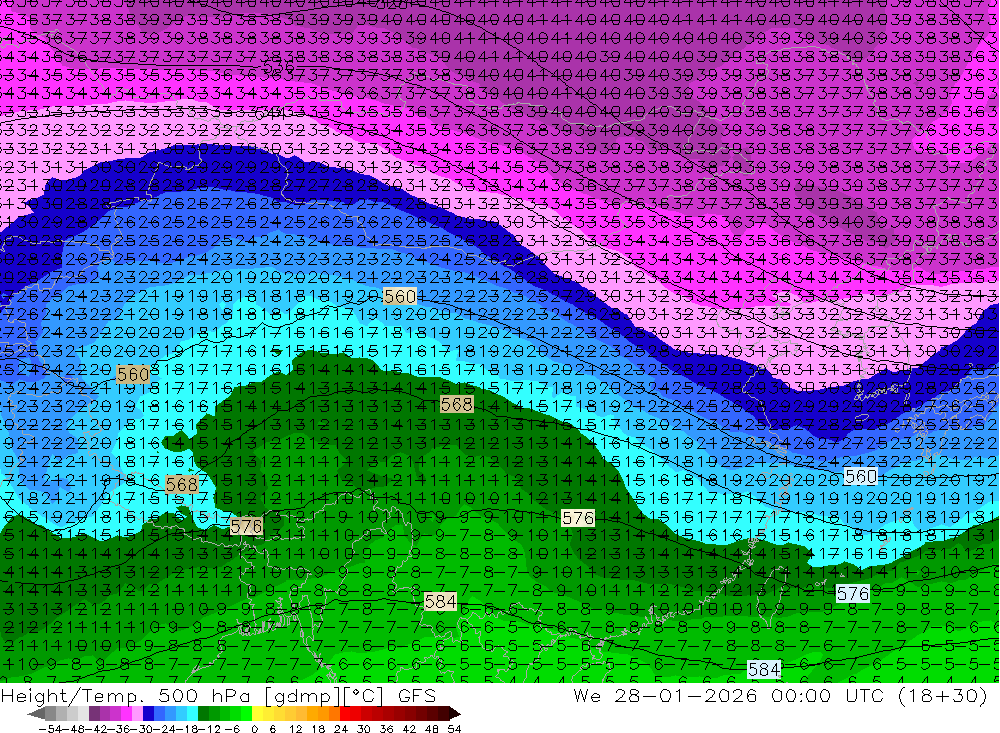The image size is (1000, 733).
Task: Click the positive "42" legend value
Action: tap(409, 729)
